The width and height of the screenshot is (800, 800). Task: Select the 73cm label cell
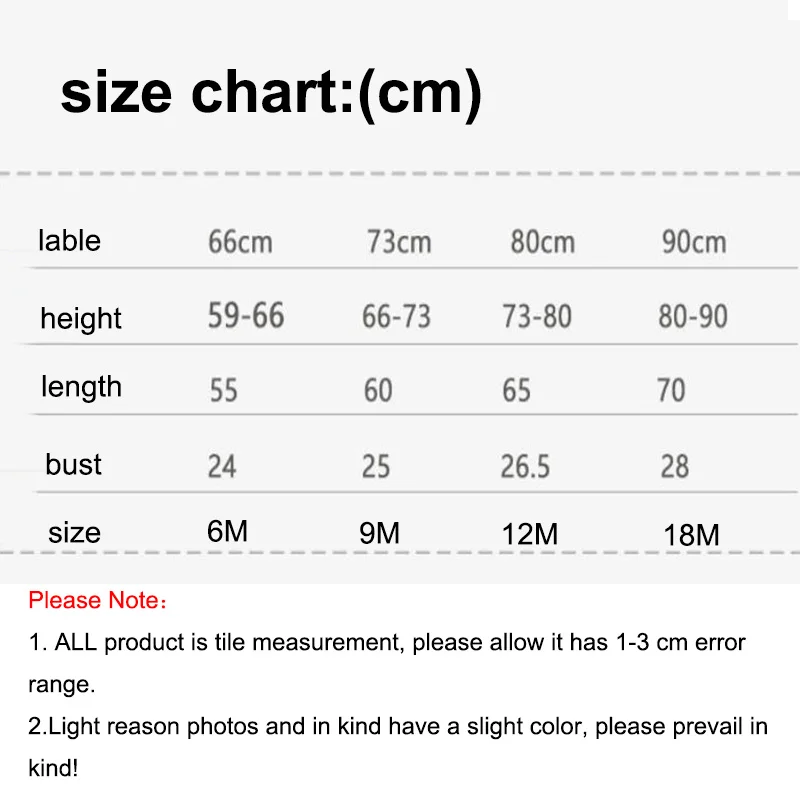(x=398, y=242)
